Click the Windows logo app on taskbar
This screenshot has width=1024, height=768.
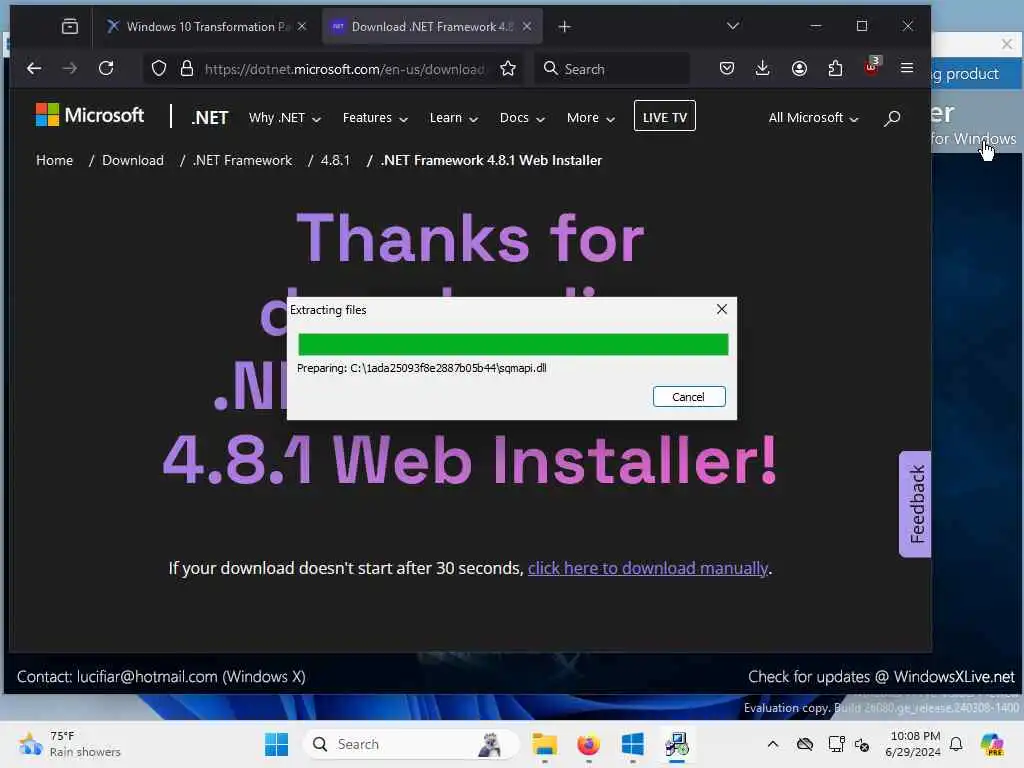coord(632,744)
